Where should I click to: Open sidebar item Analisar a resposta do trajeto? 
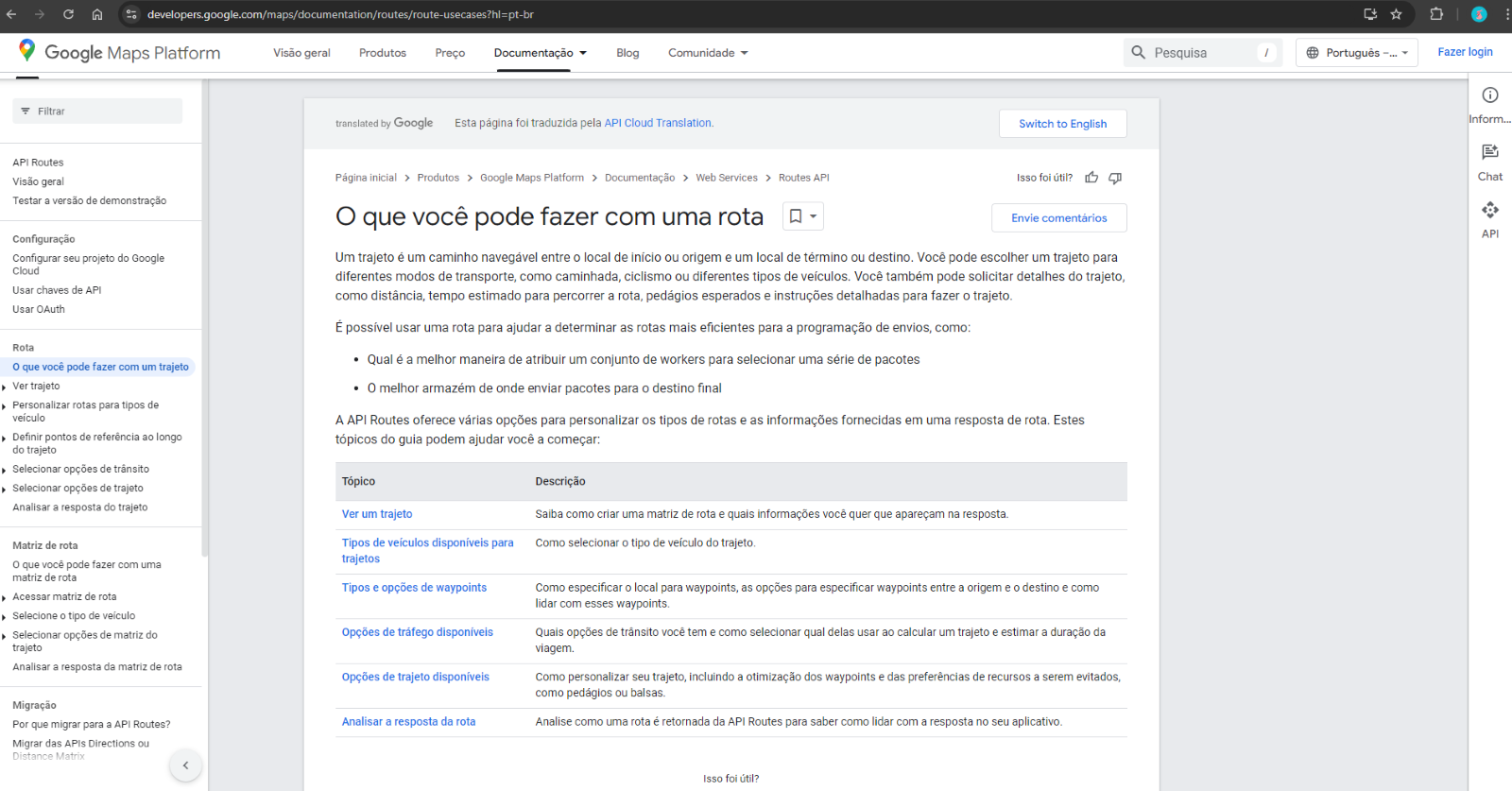point(80,507)
